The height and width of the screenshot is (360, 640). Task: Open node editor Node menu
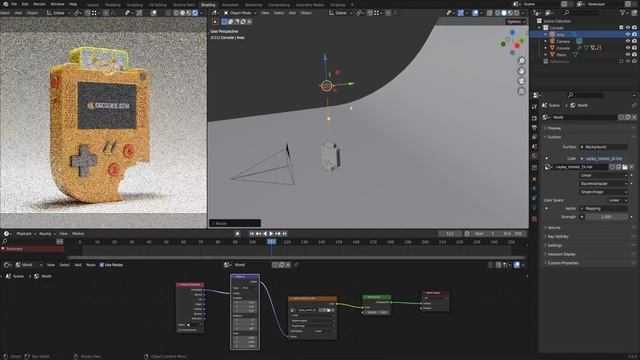(x=91, y=265)
